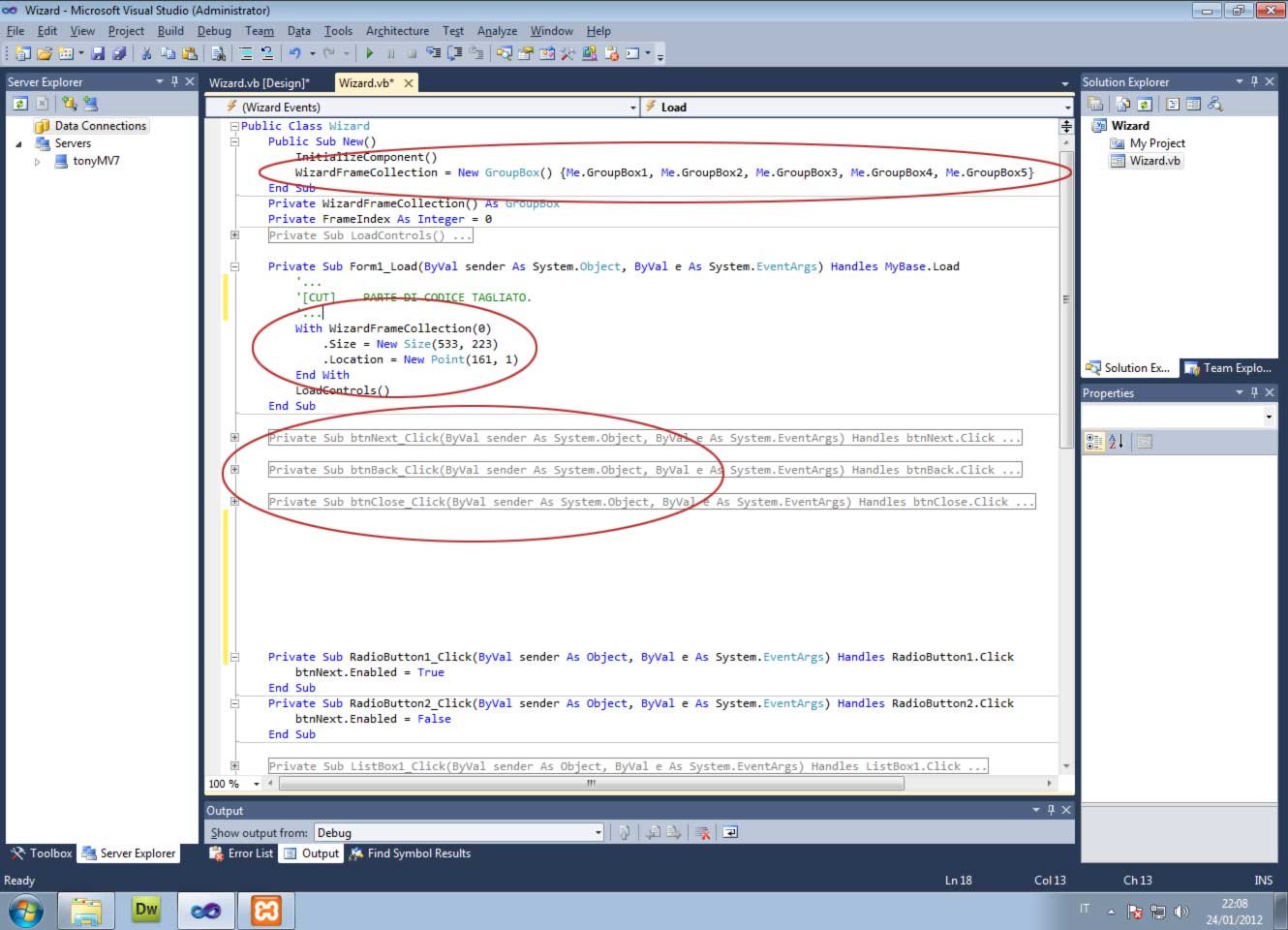Click the Find in Files icon

point(219,53)
